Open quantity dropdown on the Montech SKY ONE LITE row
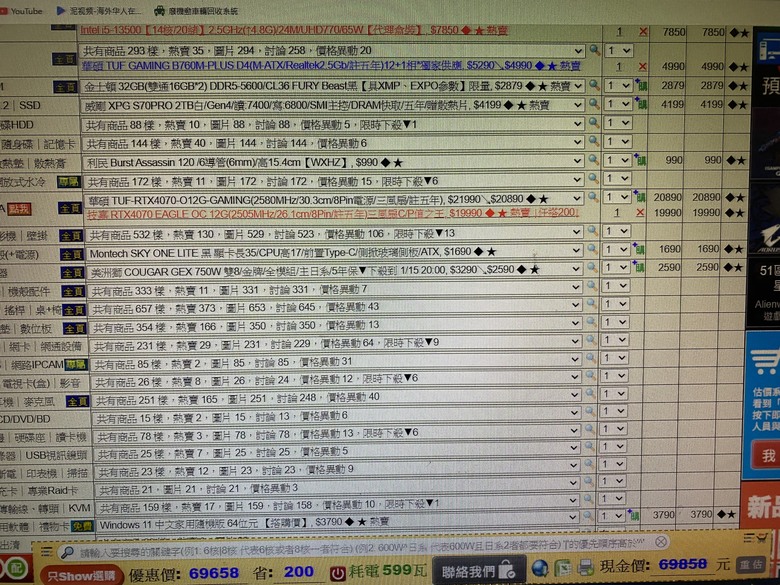780x585 pixels. point(617,249)
